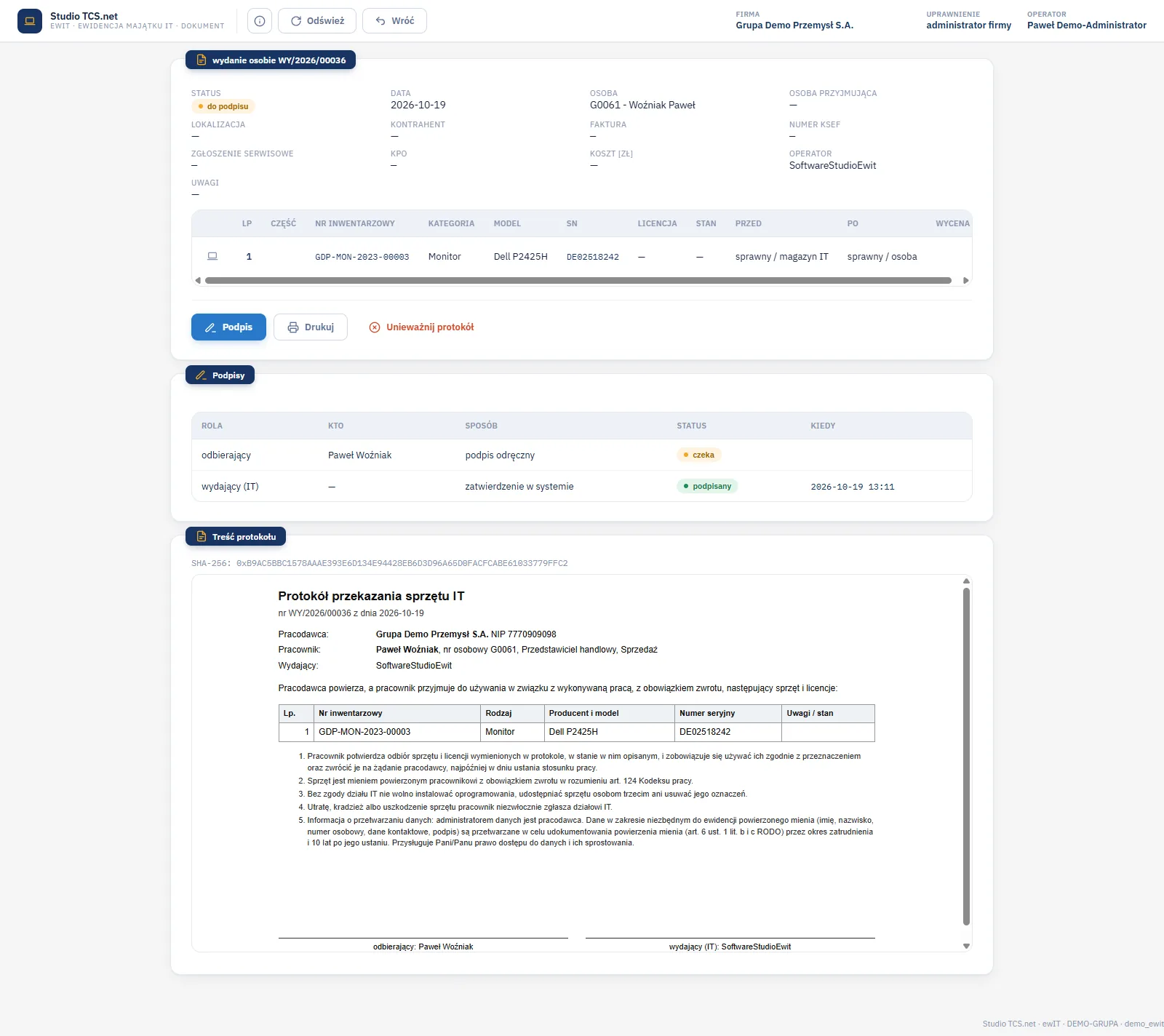The image size is (1164, 1036).
Task: Go back with the Wróć button
Action: tap(394, 21)
